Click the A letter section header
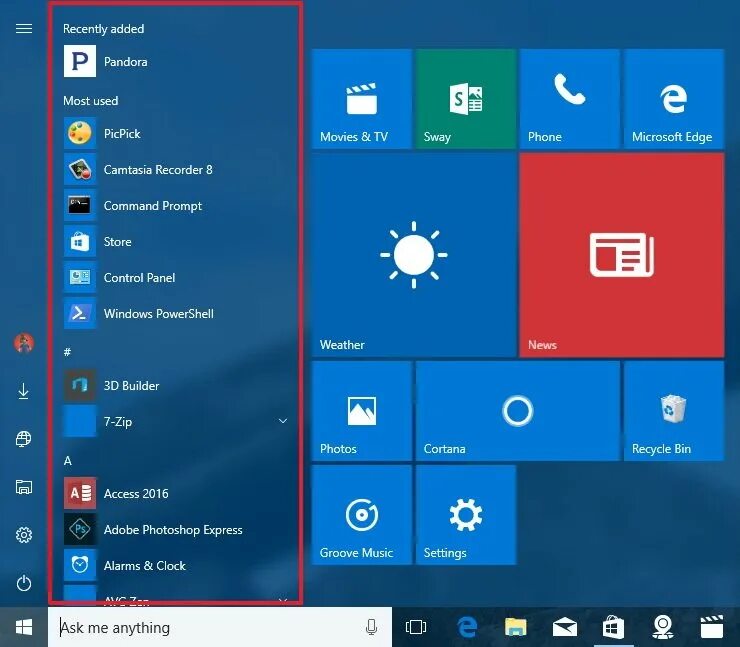The width and height of the screenshot is (740, 647). tap(67, 461)
